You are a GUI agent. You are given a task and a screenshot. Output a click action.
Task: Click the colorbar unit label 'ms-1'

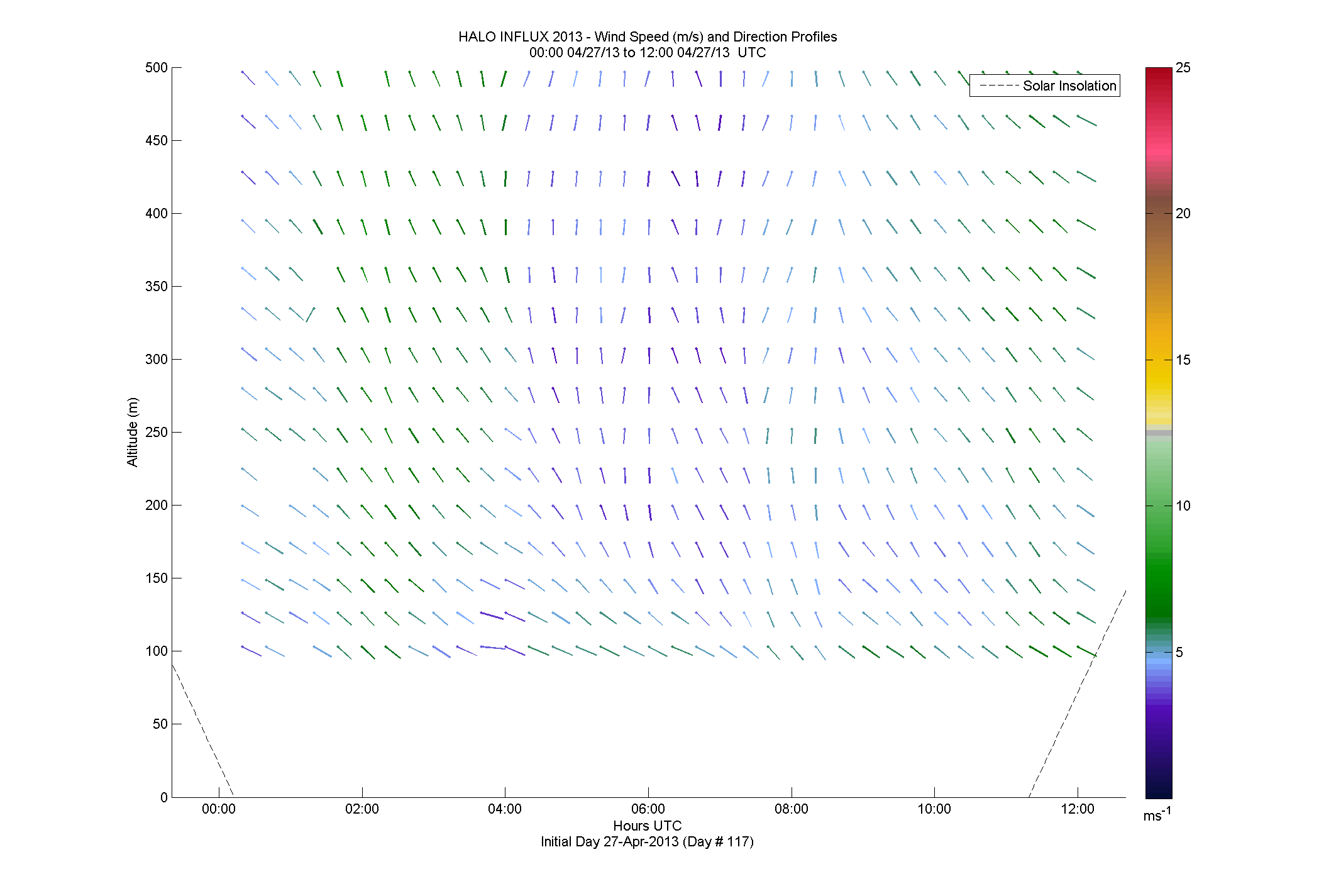point(1157,814)
